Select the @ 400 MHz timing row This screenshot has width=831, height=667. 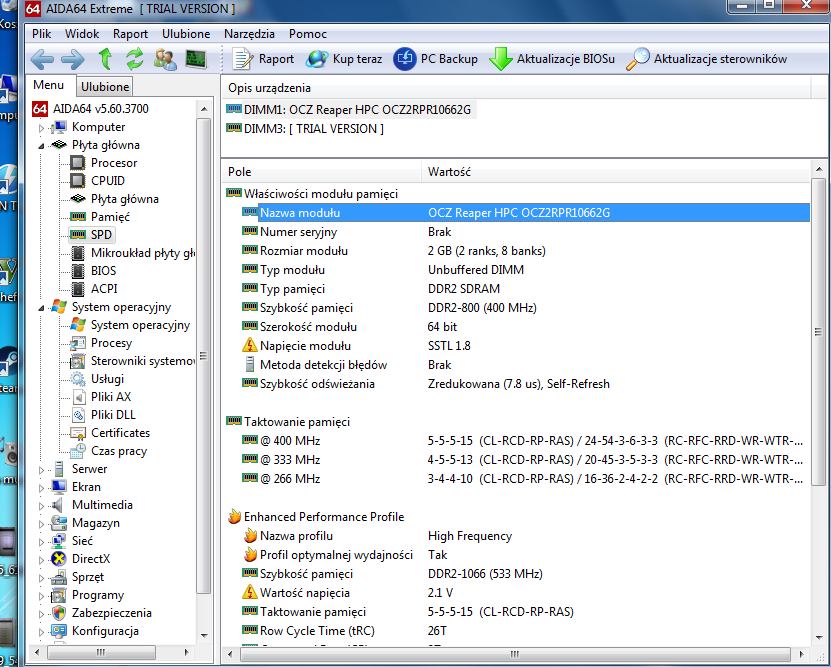tap(525, 440)
